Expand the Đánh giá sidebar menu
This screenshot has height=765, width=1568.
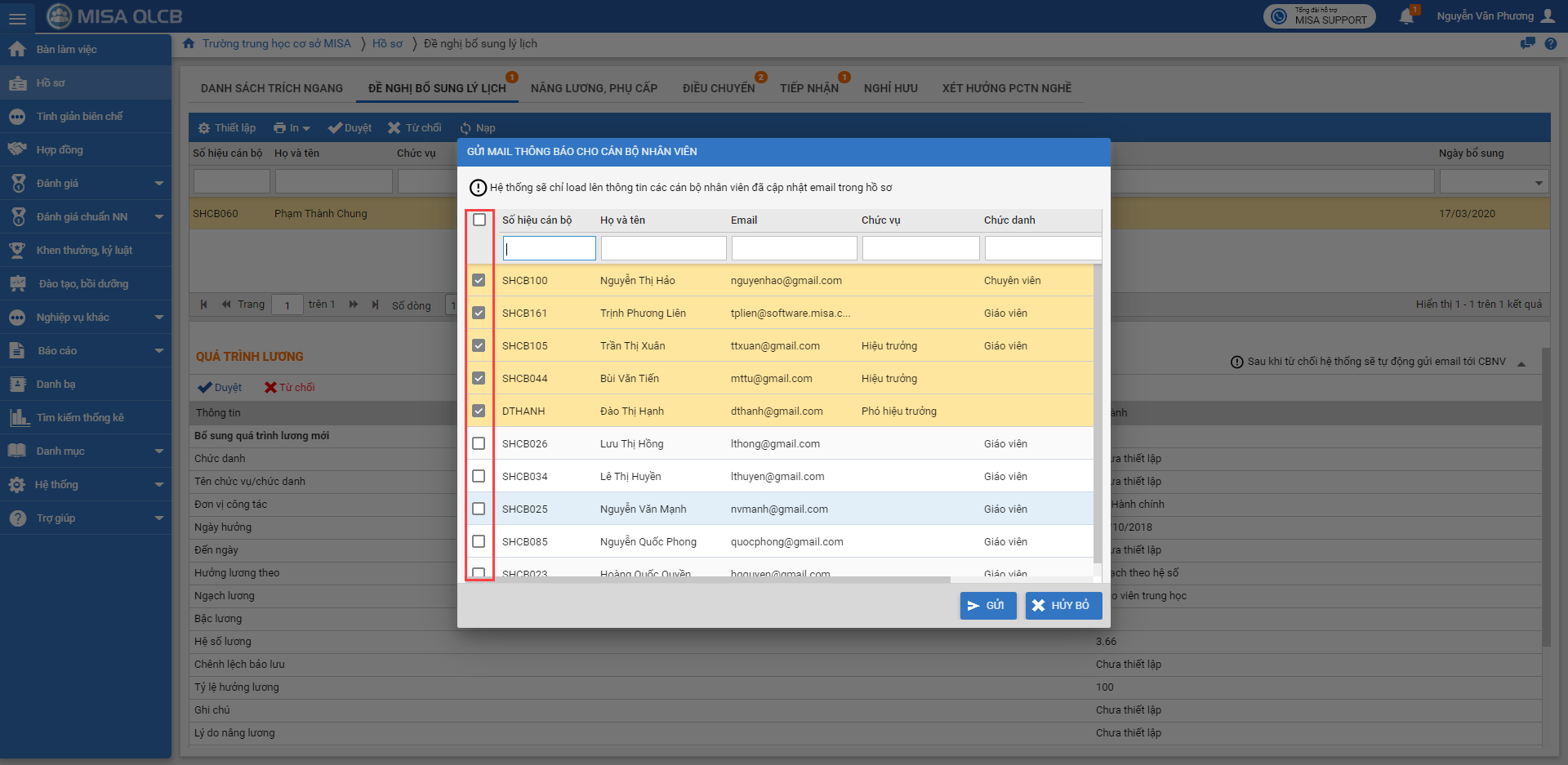tap(158, 184)
